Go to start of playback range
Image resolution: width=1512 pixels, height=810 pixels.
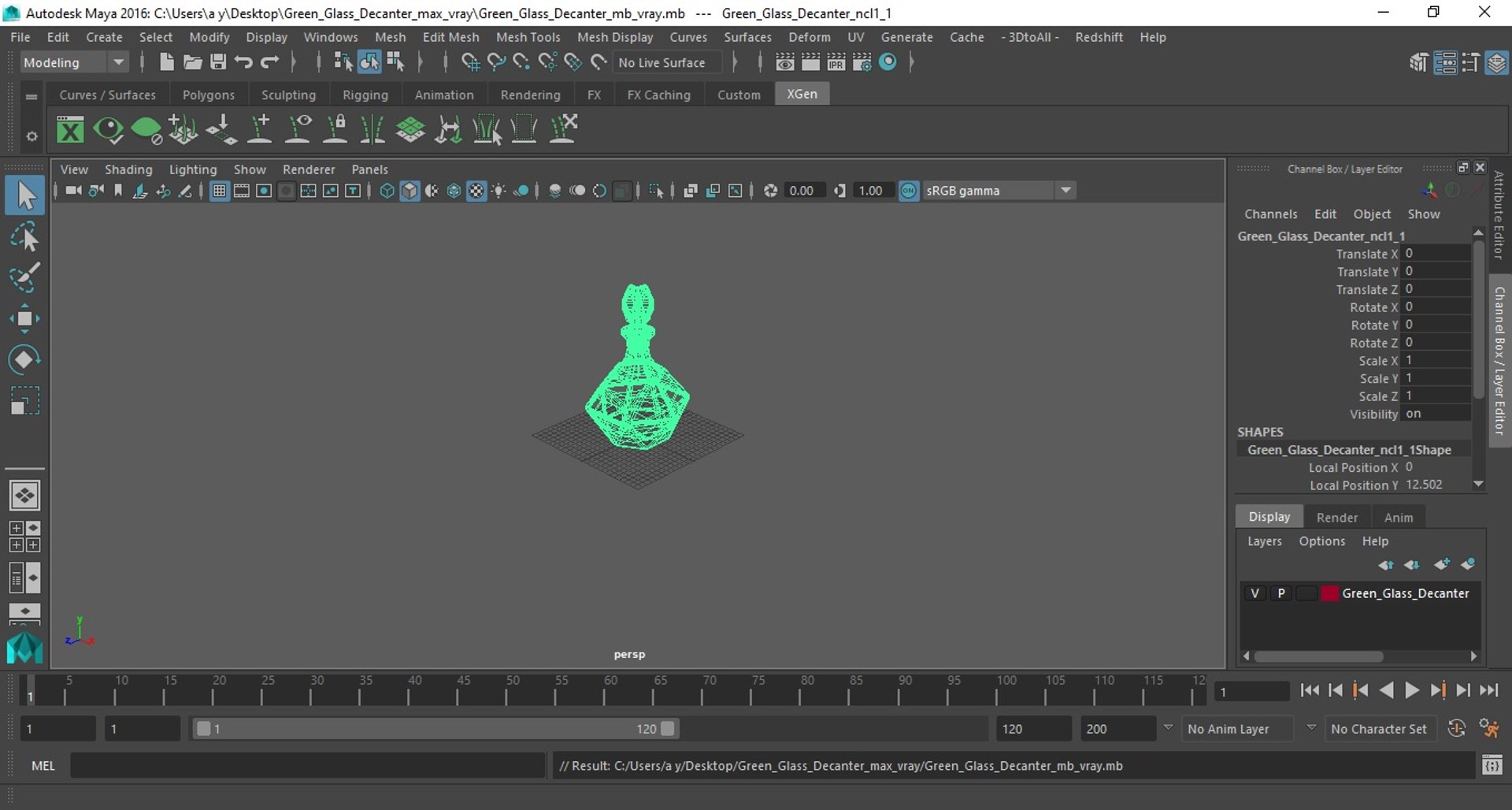(1310, 690)
